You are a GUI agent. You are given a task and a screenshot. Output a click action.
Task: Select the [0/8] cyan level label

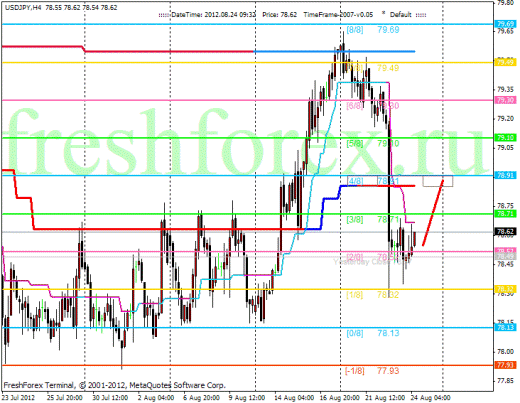(355, 333)
